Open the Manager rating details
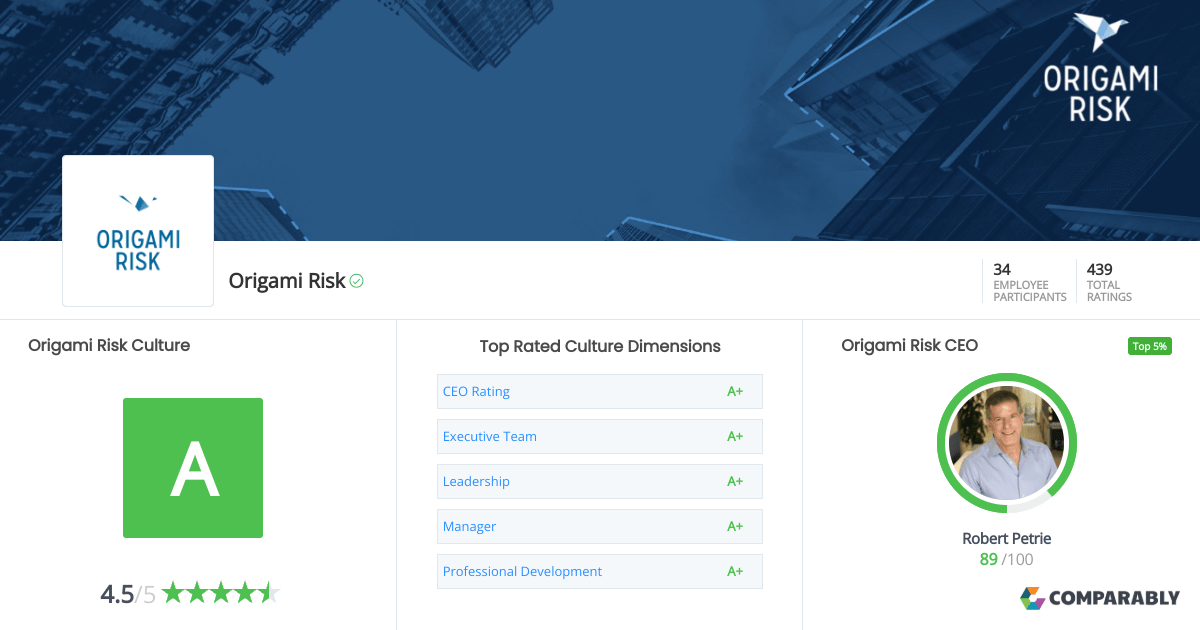Image resolution: width=1200 pixels, height=630 pixels. click(x=469, y=526)
